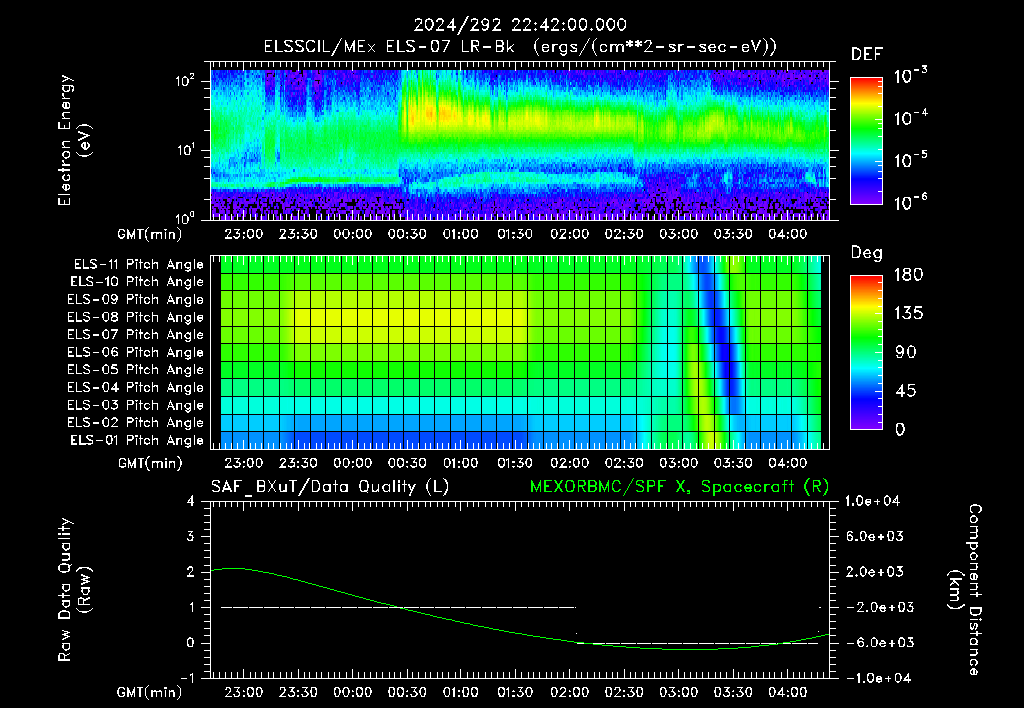This screenshot has height=708, width=1024.
Task: Click the ELS-07 Pitch Angle row label
Action: (x=135, y=334)
